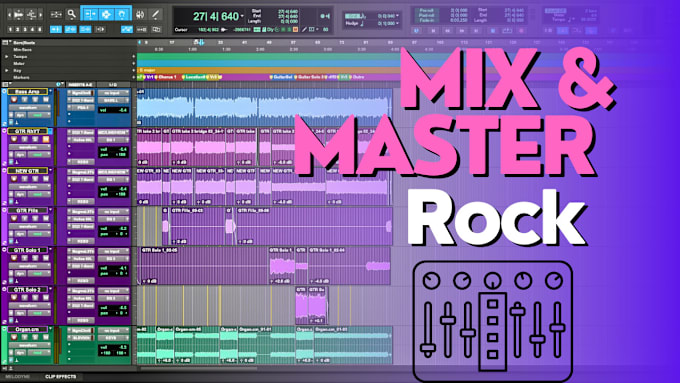This screenshot has width=680, height=383.
Task: Open GTR Solo 1 track view selector
Action: pyautogui.click(x=29, y=266)
